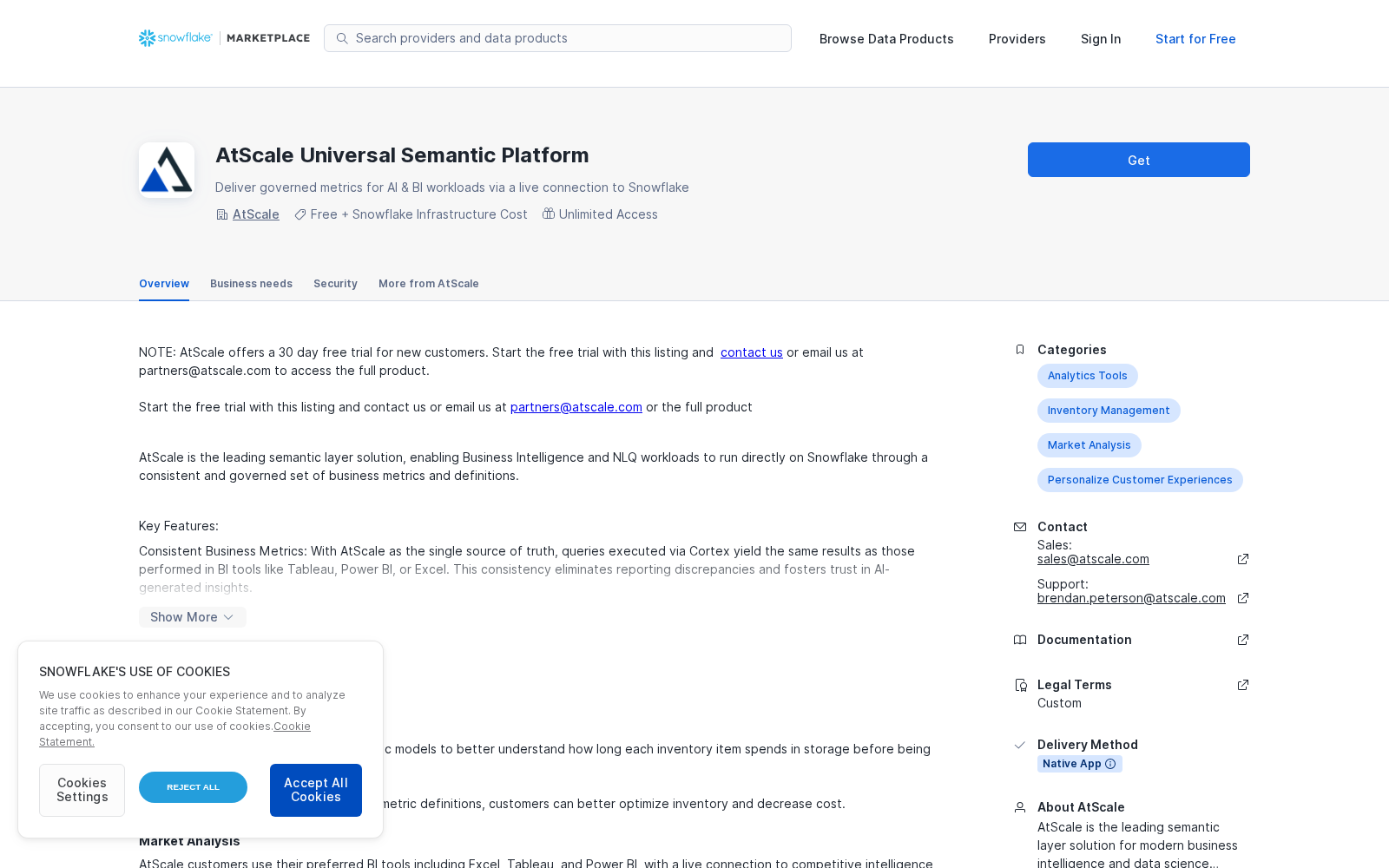Click partners@atscale.com email link

pyautogui.click(x=576, y=407)
